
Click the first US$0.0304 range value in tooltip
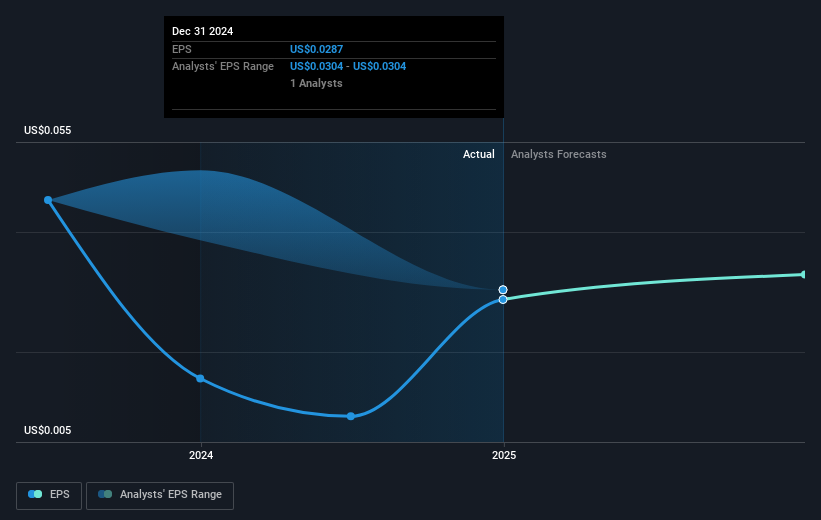(x=316, y=67)
